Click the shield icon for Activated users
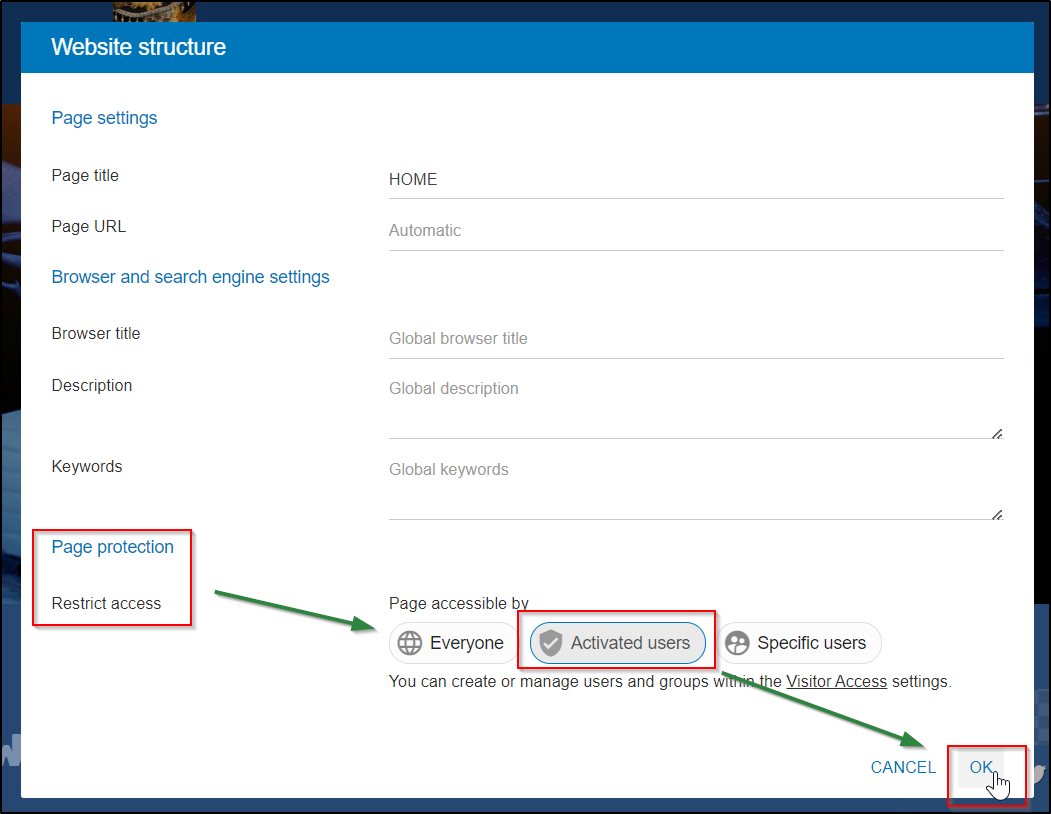Viewport: 1051px width, 814px height. 550,643
